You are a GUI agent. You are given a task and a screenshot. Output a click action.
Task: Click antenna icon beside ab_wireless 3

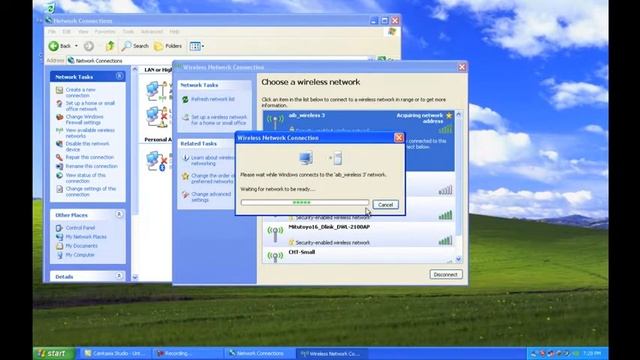(275, 122)
